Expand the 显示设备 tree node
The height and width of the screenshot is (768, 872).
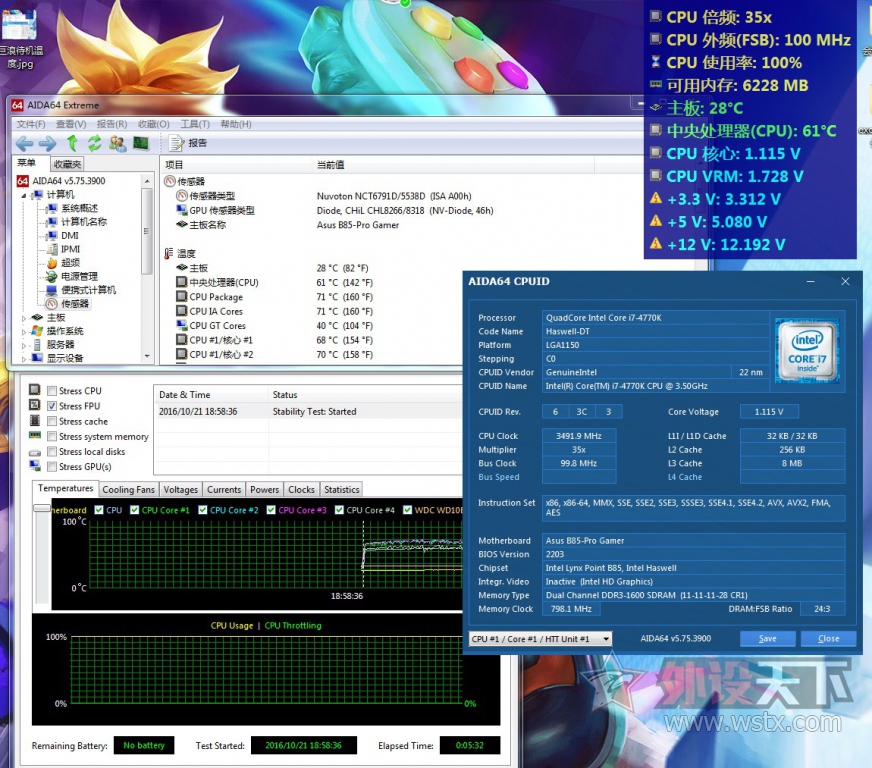(x=23, y=359)
